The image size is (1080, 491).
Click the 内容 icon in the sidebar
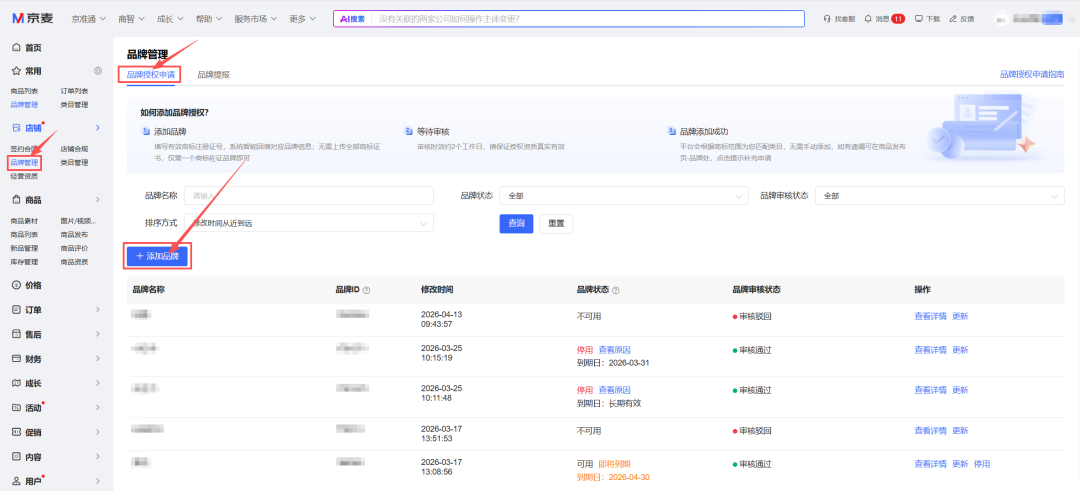point(17,457)
